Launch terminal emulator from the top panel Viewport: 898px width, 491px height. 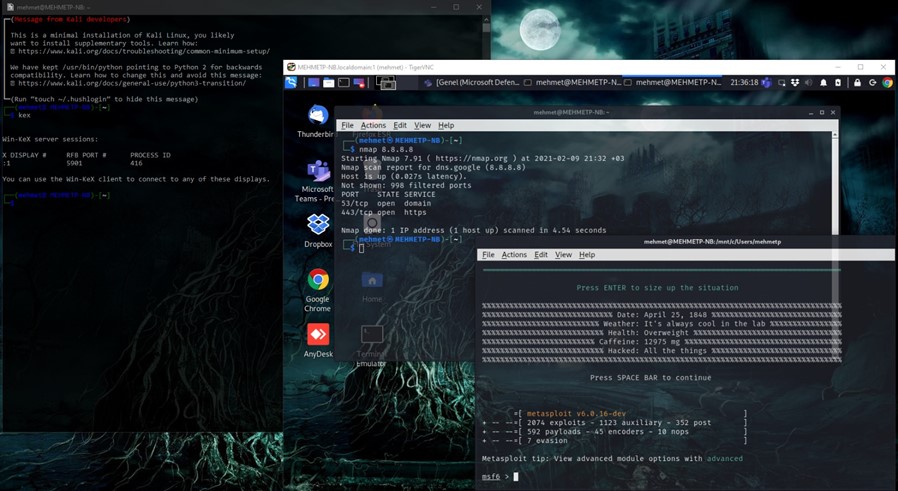(x=344, y=83)
